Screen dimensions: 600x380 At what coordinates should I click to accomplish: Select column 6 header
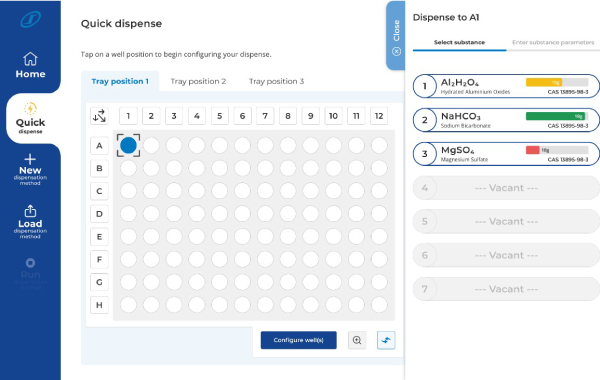tap(242, 116)
